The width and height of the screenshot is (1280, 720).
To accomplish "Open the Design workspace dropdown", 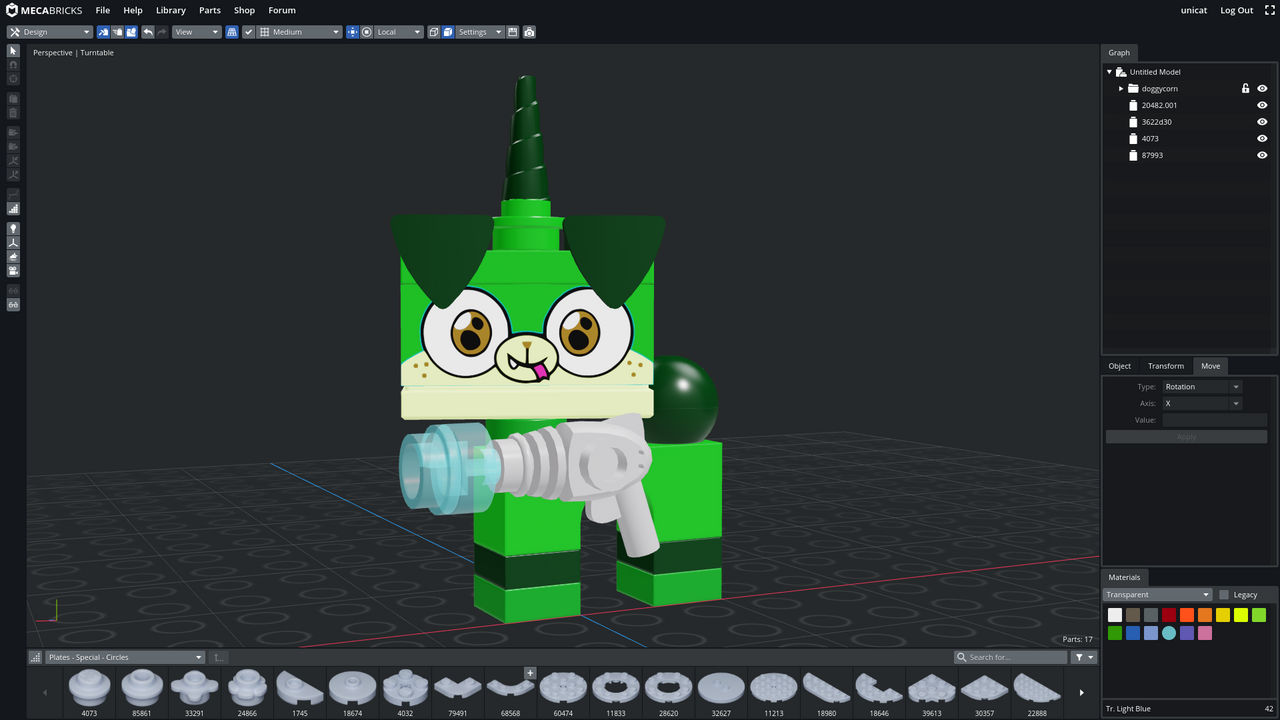I will pyautogui.click(x=49, y=32).
